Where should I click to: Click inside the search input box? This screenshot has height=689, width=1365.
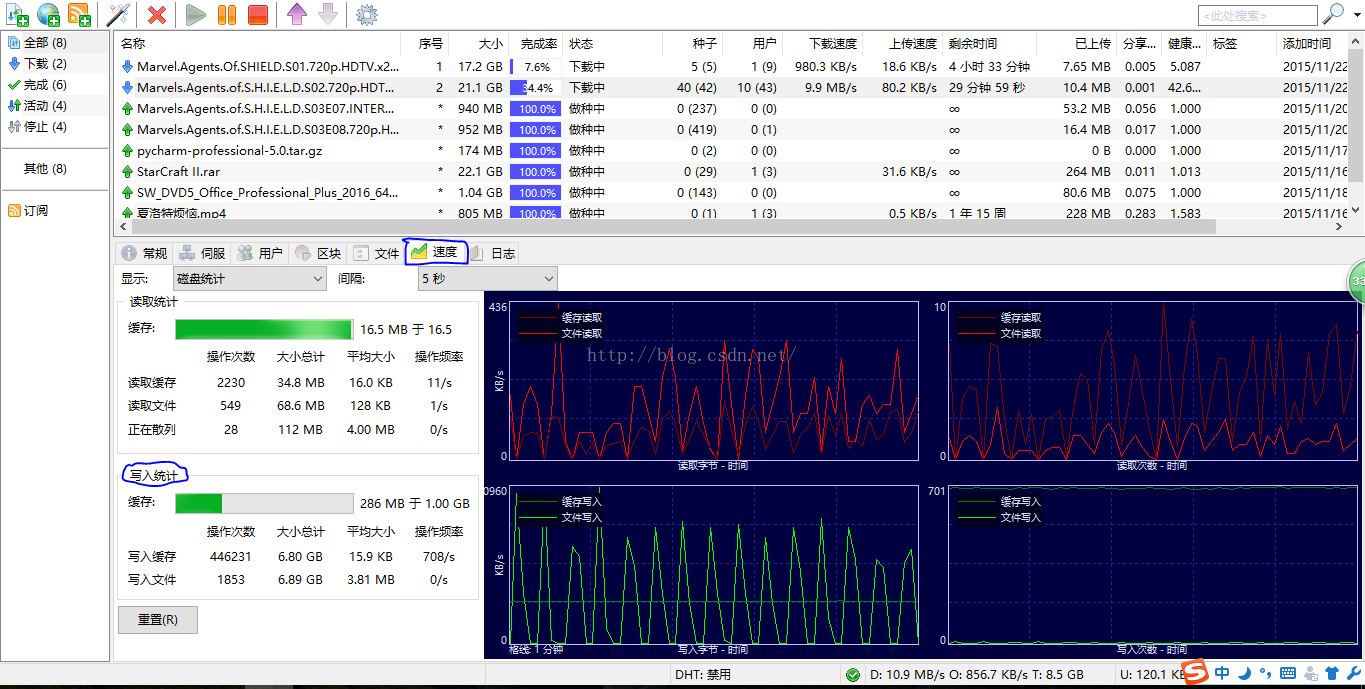pos(1257,15)
